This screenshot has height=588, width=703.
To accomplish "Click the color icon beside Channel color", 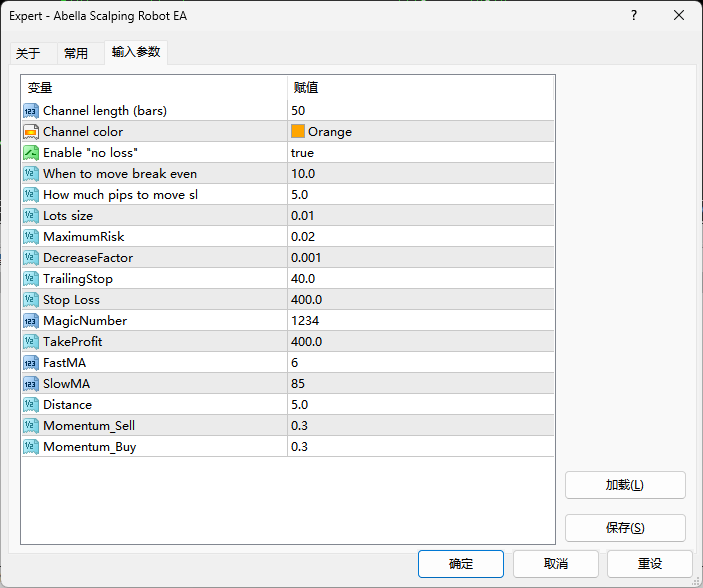I will pos(30,132).
